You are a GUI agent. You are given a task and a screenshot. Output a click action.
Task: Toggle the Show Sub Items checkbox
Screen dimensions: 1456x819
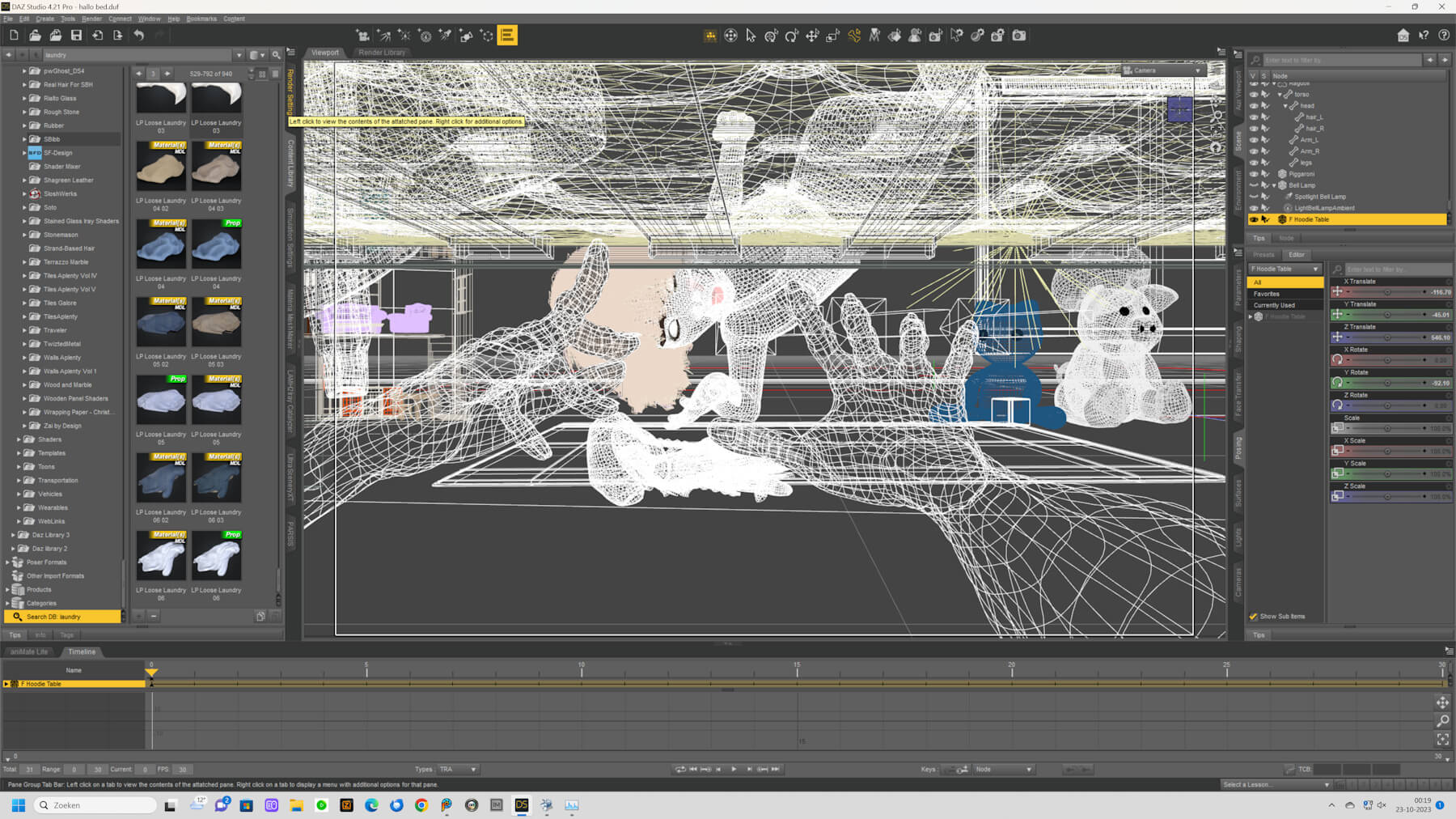(x=1254, y=617)
